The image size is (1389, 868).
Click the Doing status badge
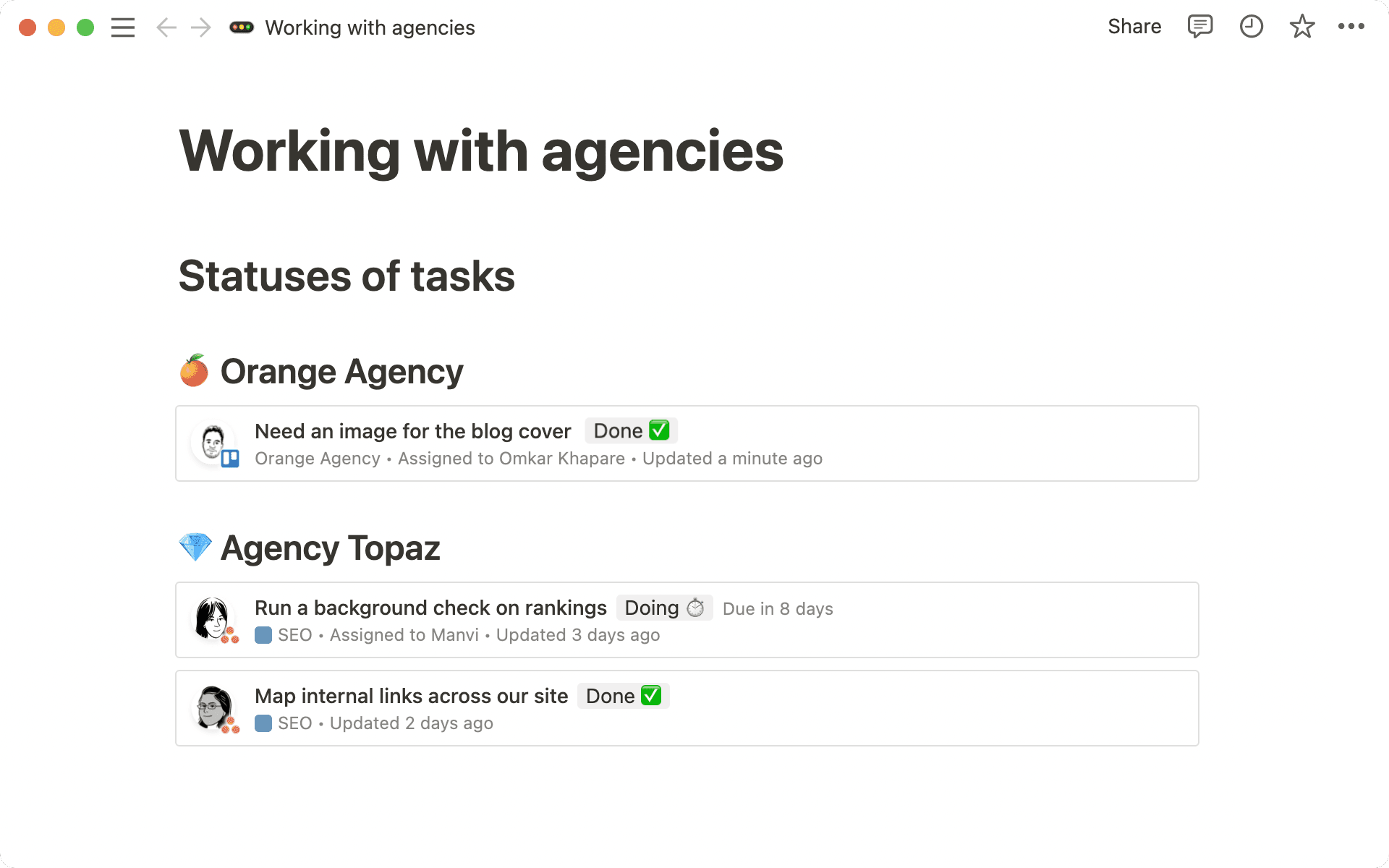click(664, 608)
